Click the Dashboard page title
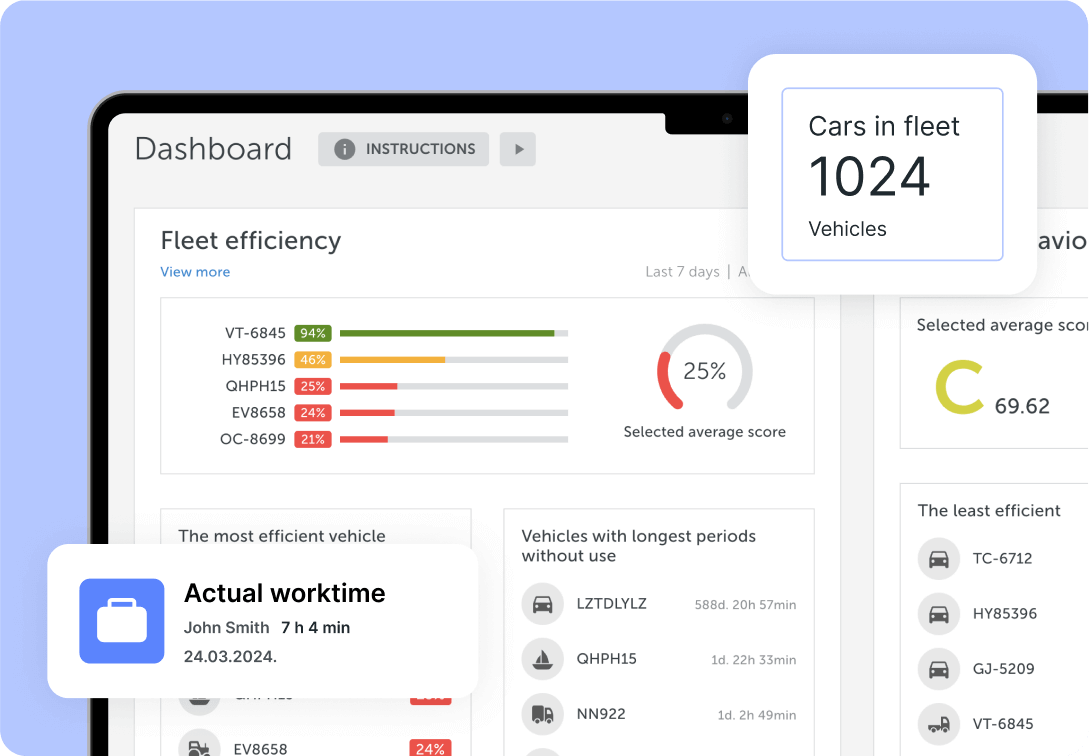This screenshot has width=1089, height=756. point(213,149)
